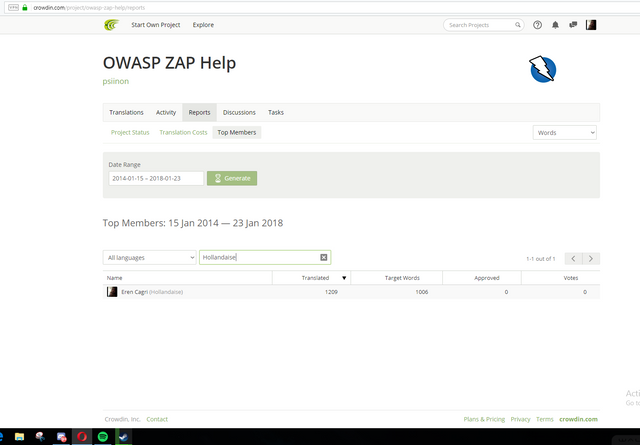Image resolution: width=640 pixels, height=445 pixels.
Task: Click the translated value 1209
Action: tap(331, 292)
